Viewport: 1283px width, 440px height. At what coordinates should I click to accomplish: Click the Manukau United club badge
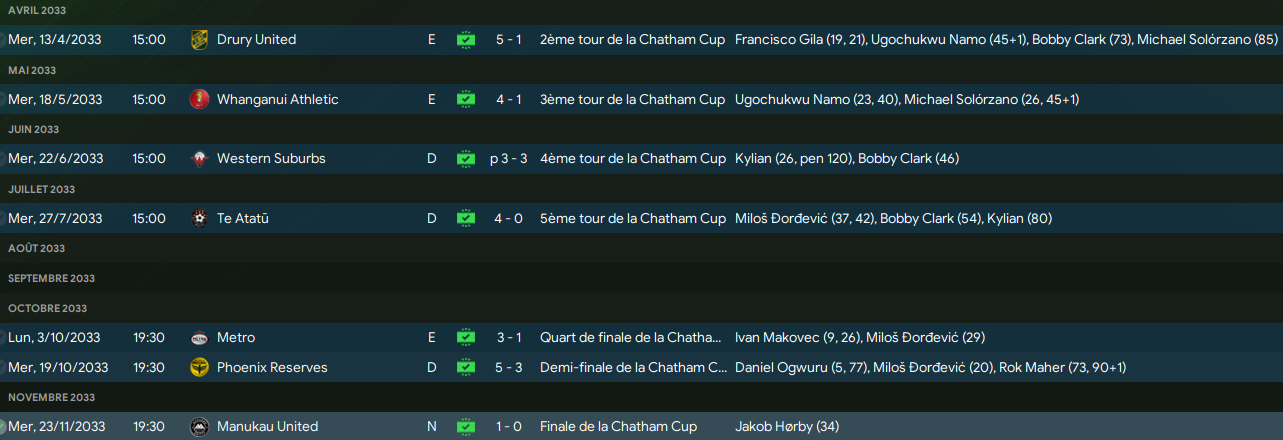pos(199,427)
